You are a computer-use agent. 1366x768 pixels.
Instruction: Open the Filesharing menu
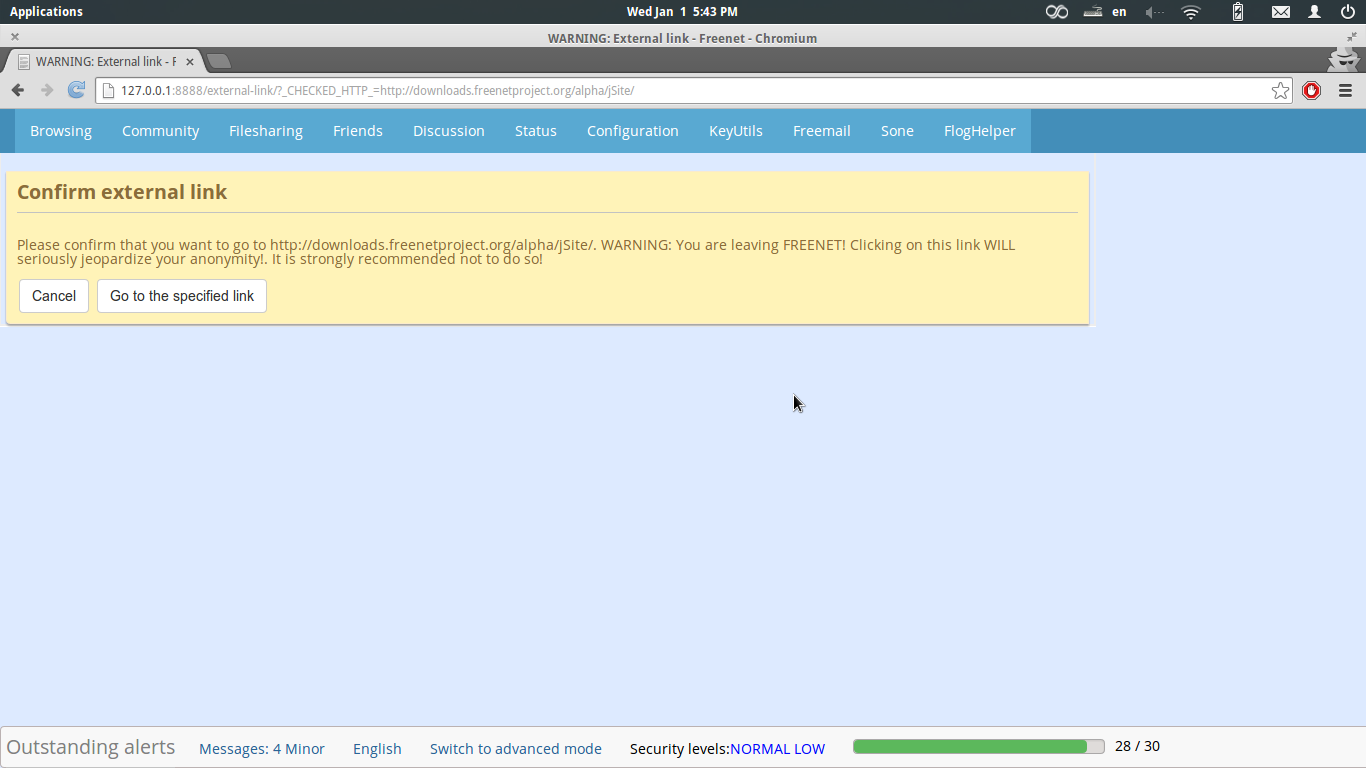pyautogui.click(x=266, y=131)
